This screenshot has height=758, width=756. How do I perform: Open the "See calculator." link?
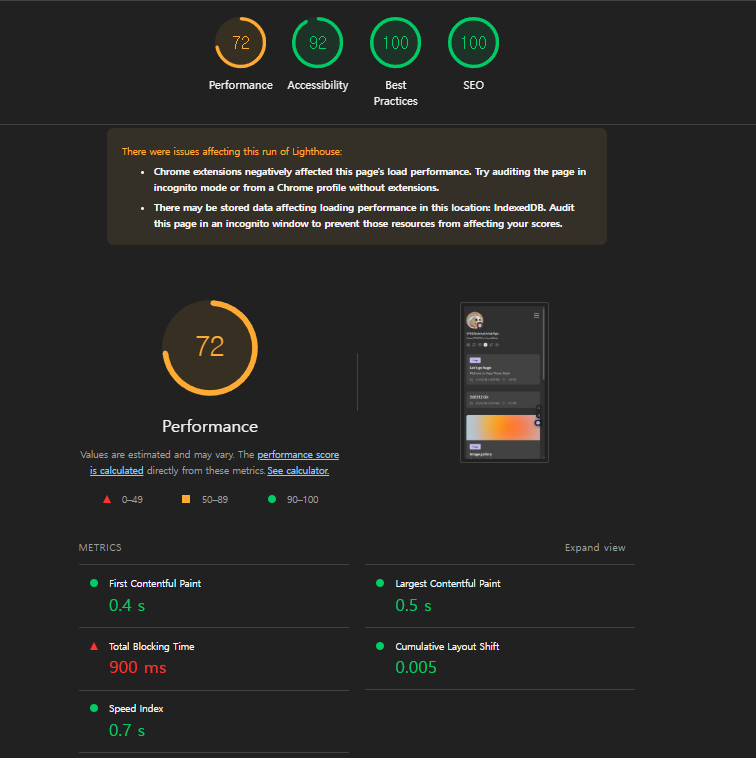pyautogui.click(x=297, y=470)
